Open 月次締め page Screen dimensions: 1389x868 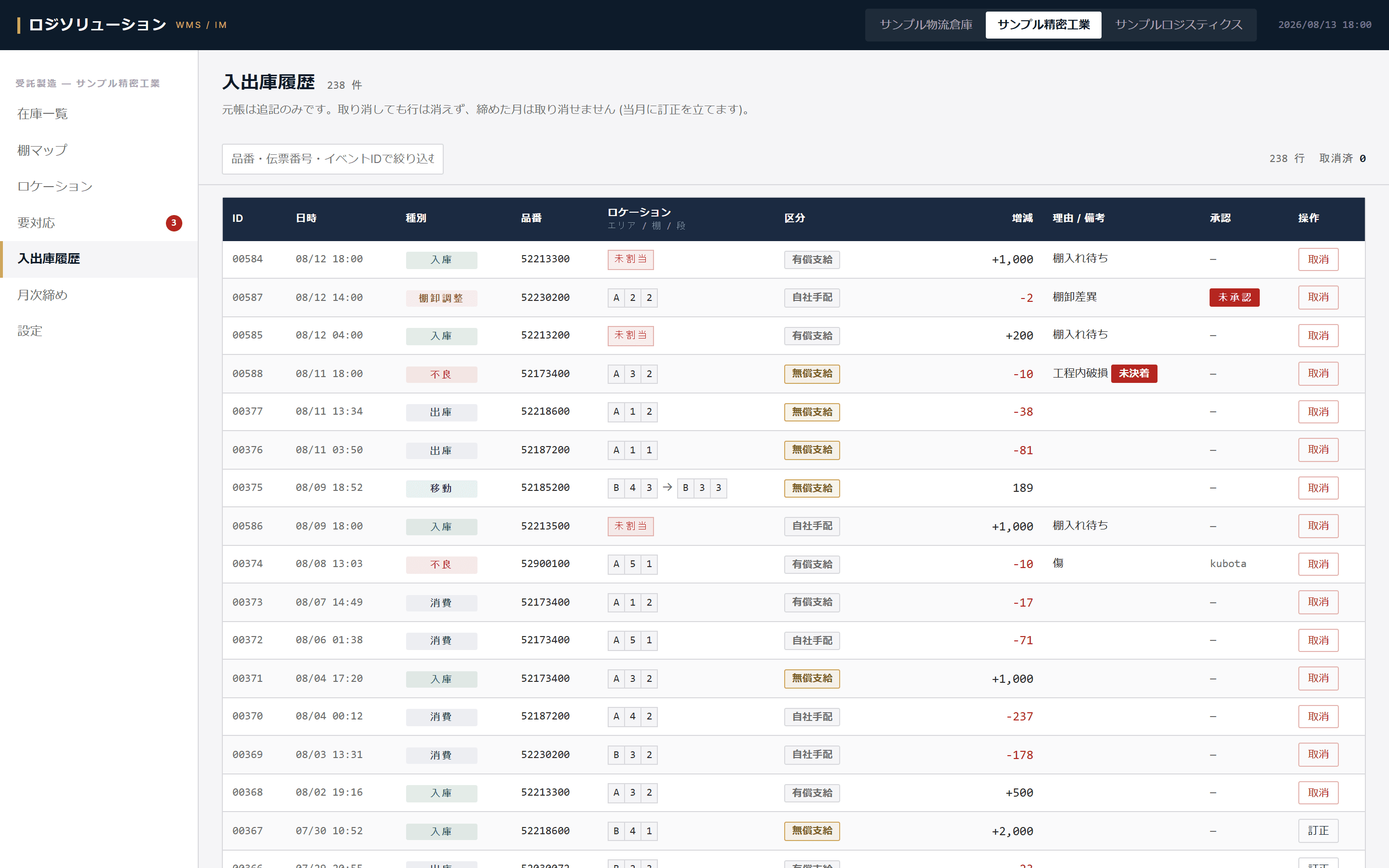pos(99,295)
